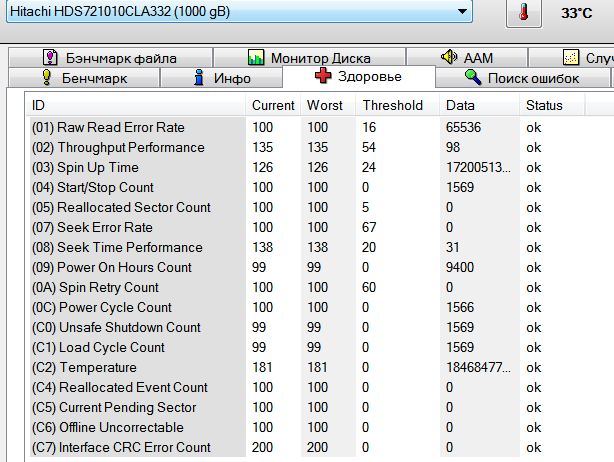Click the yellow benchmark exclamation icon

tap(47, 77)
